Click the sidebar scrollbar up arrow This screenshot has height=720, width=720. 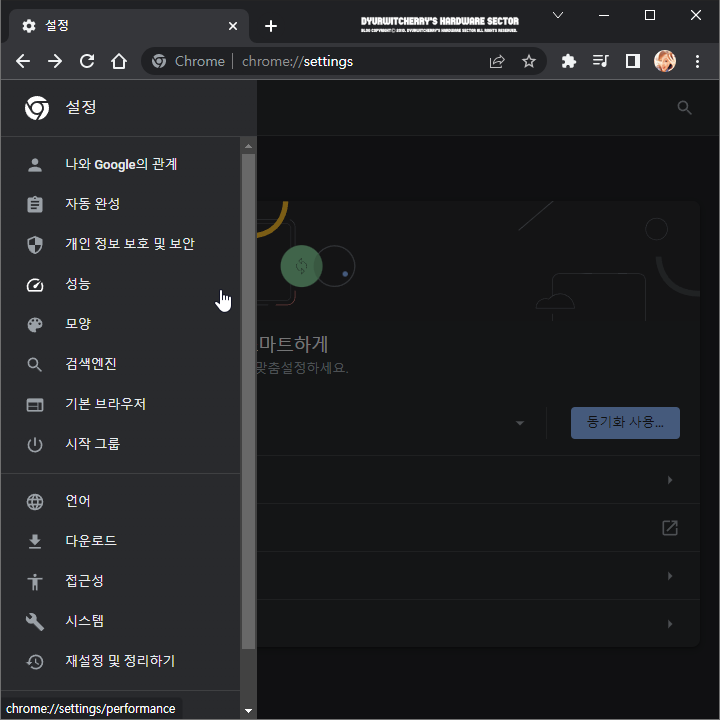coord(248,146)
